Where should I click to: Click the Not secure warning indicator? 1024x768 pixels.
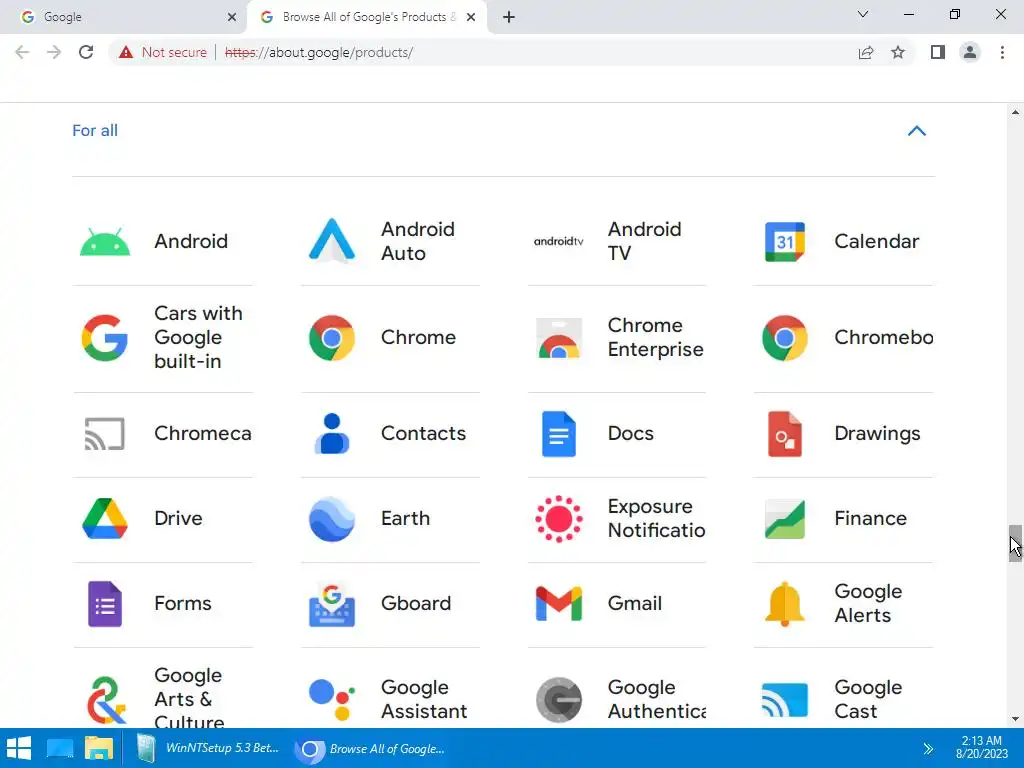click(163, 52)
